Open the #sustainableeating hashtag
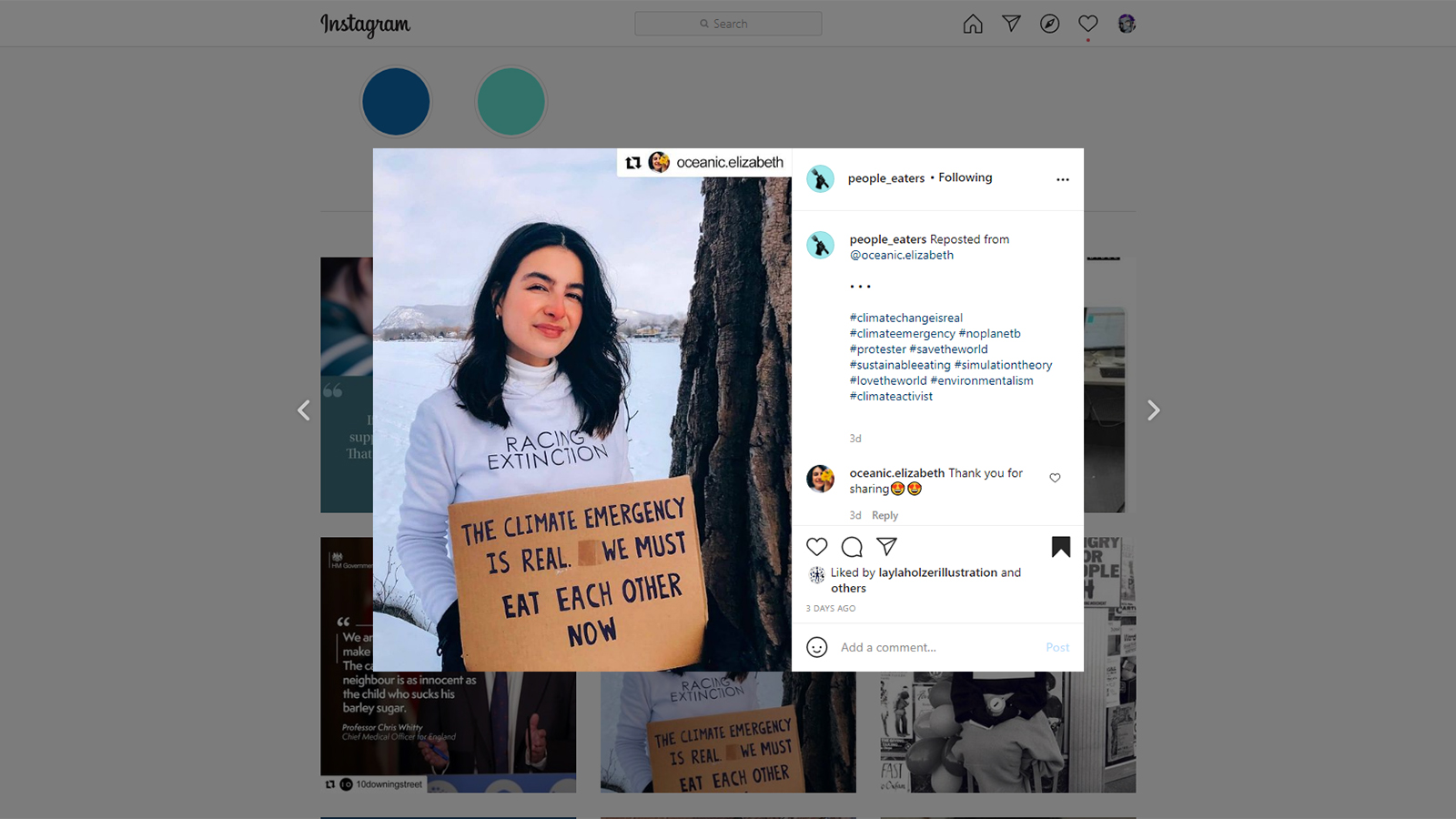Image resolution: width=1456 pixels, height=819 pixels. coord(899,365)
